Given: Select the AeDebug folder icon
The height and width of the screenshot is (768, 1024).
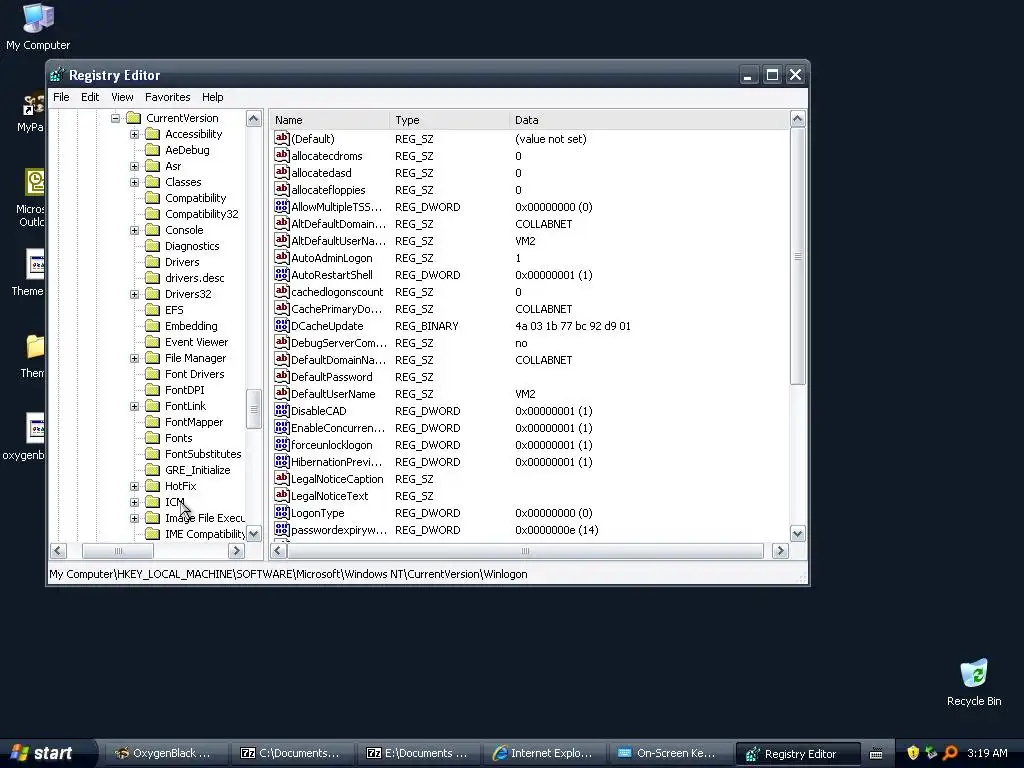Looking at the screenshot, I should point(152,150).
